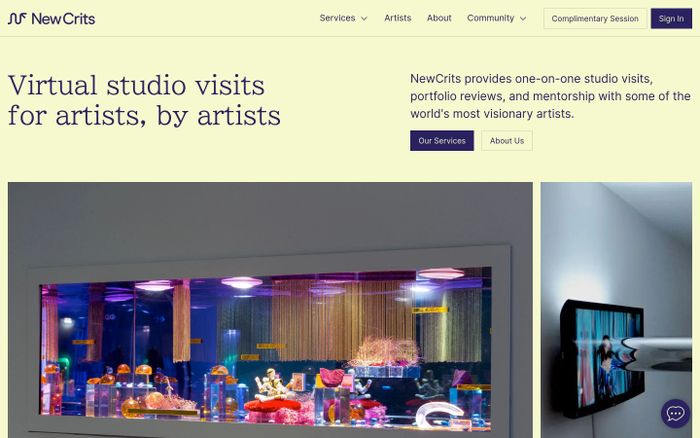Select the Our Services button
Screen dimensions: 700x438
pyautogui.click(x=442, y=141)
